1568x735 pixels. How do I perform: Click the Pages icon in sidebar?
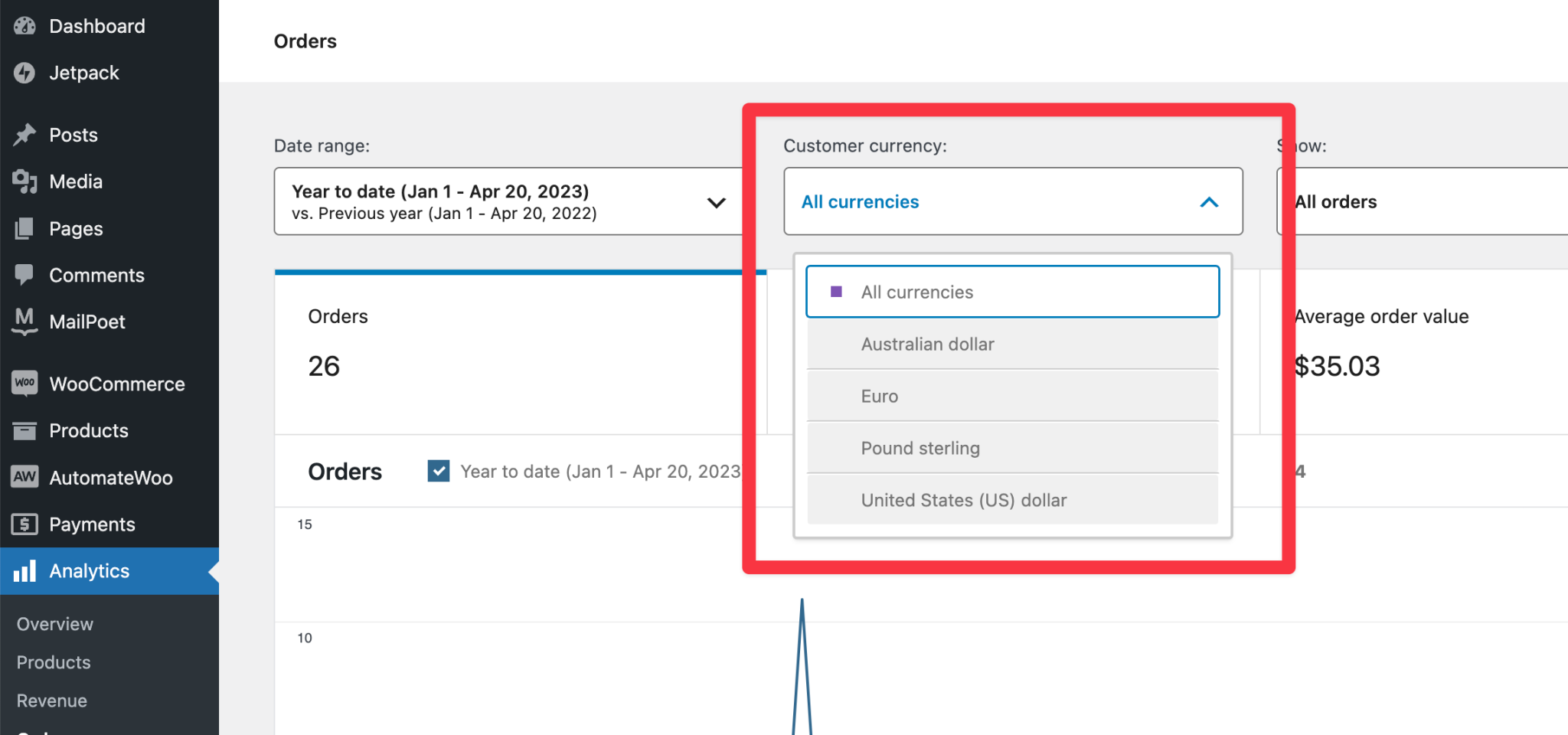25,228
